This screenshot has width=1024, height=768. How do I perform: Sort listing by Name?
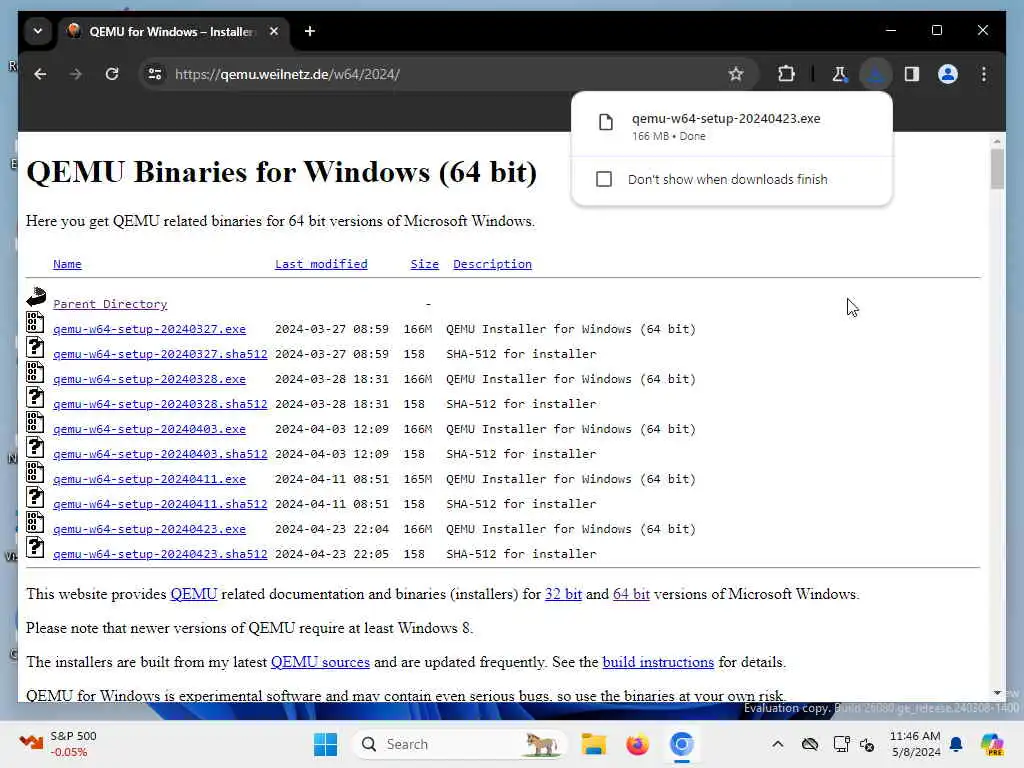[67, 264]
